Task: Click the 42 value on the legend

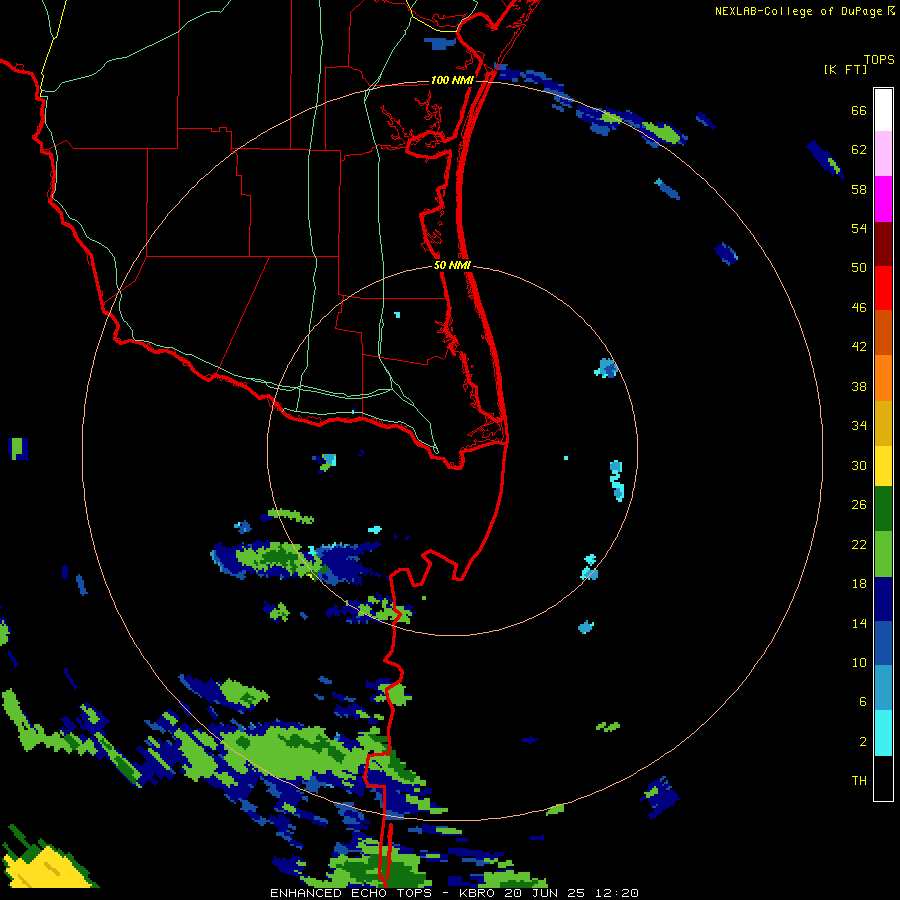Action: [859, 347]
